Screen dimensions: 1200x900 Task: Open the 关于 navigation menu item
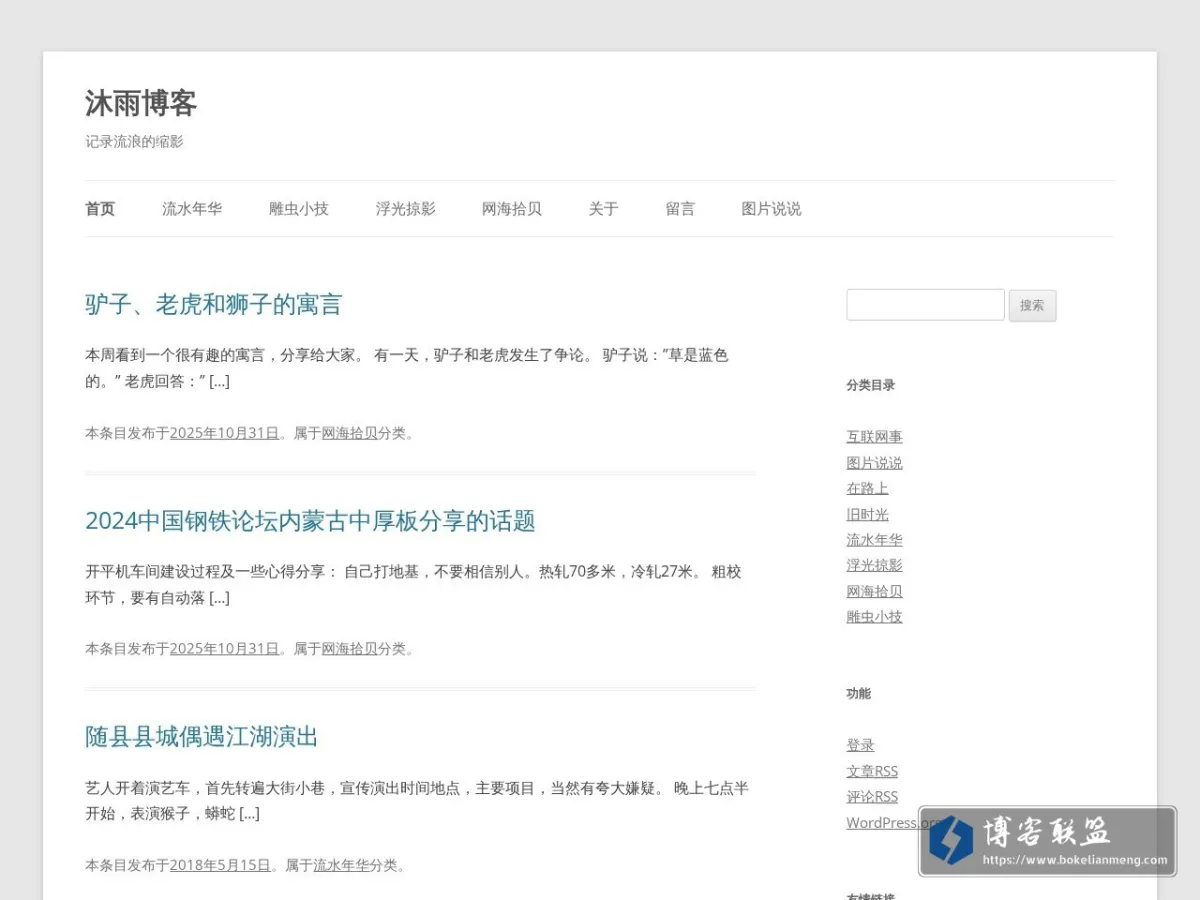604,209
